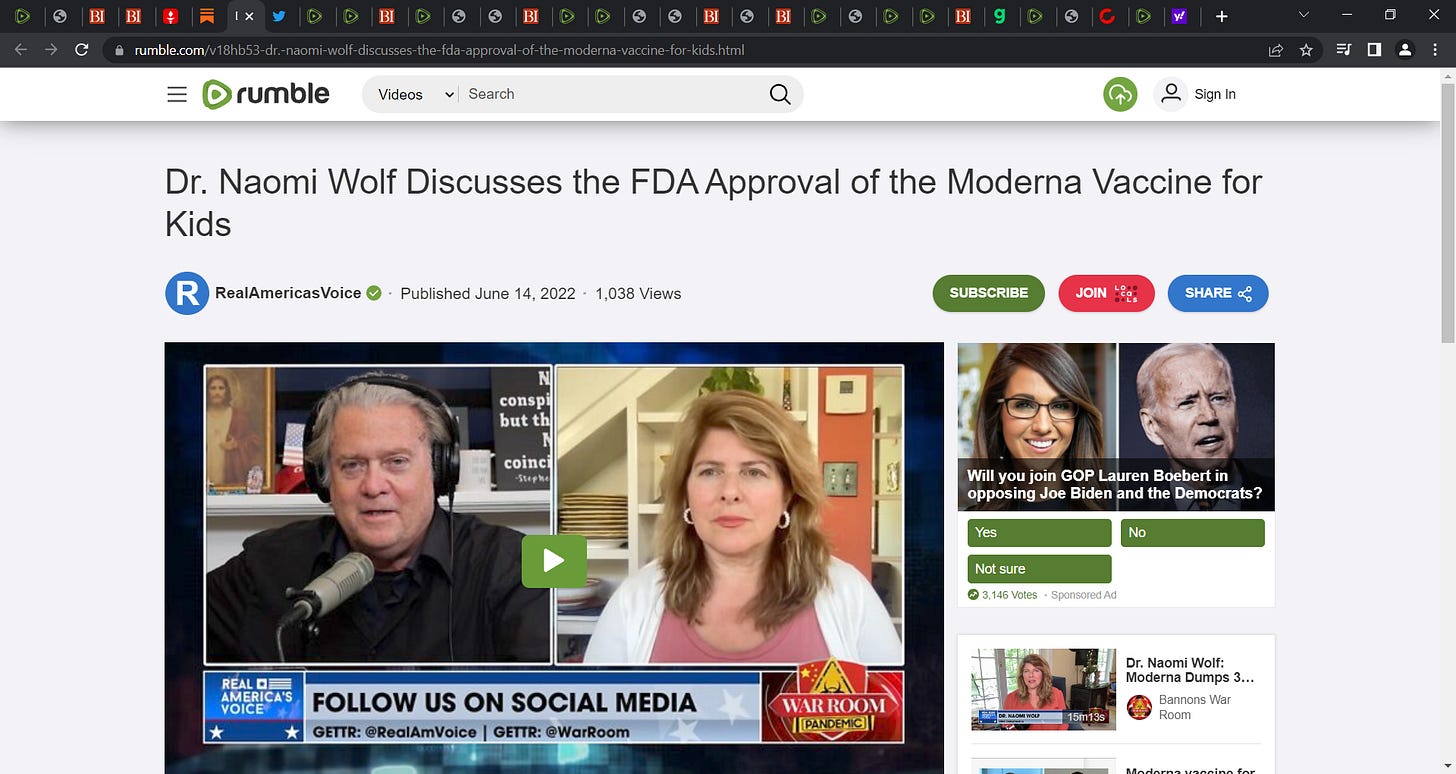The height and width of the screenshot is (774, 1456).
Task: Vote Yes in the Boebert poll
Action: (1039, 532)
